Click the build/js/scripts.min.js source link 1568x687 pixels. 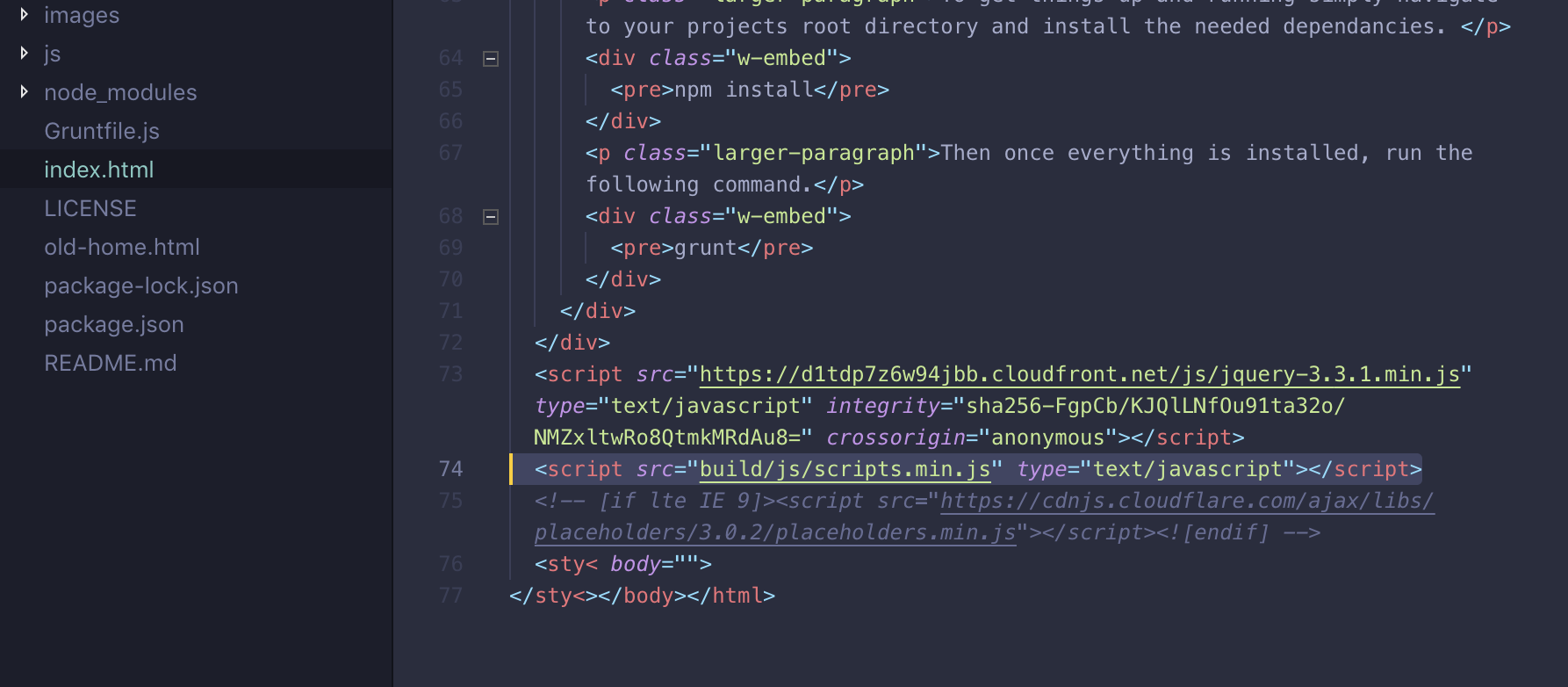click(845, 469)
